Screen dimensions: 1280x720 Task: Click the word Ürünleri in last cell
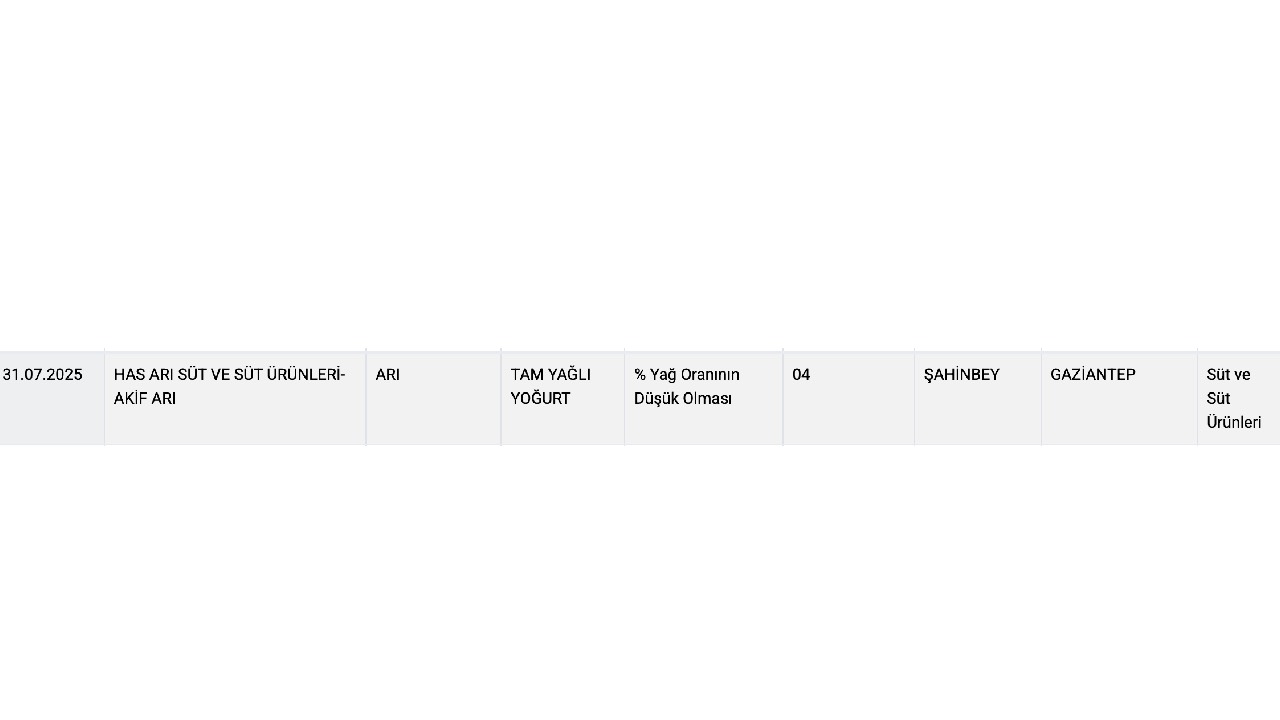coord(1234,422)
